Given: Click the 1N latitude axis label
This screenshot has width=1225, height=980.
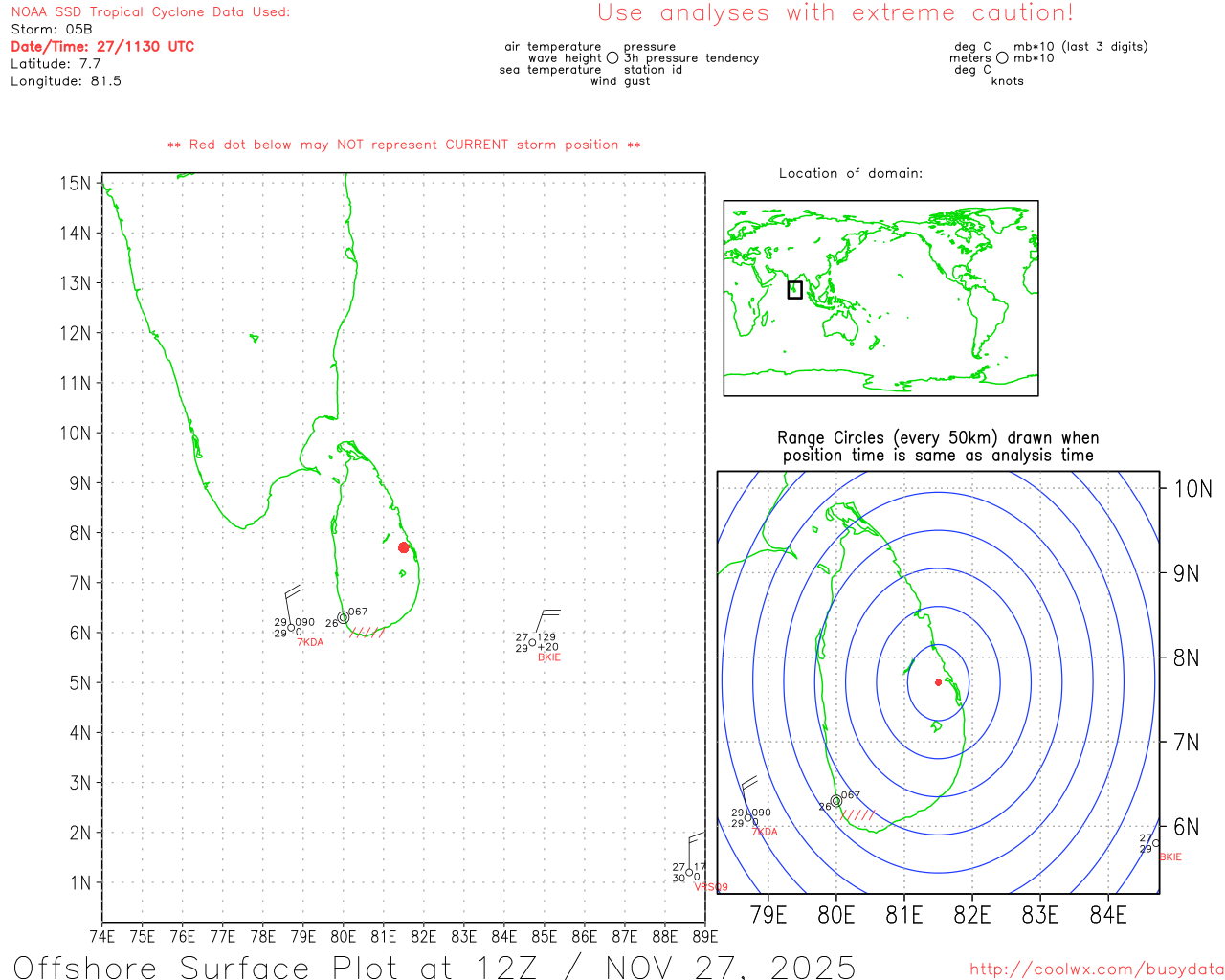Looking at the screenshot, I should pyautogui.click(x=80, y=882).
